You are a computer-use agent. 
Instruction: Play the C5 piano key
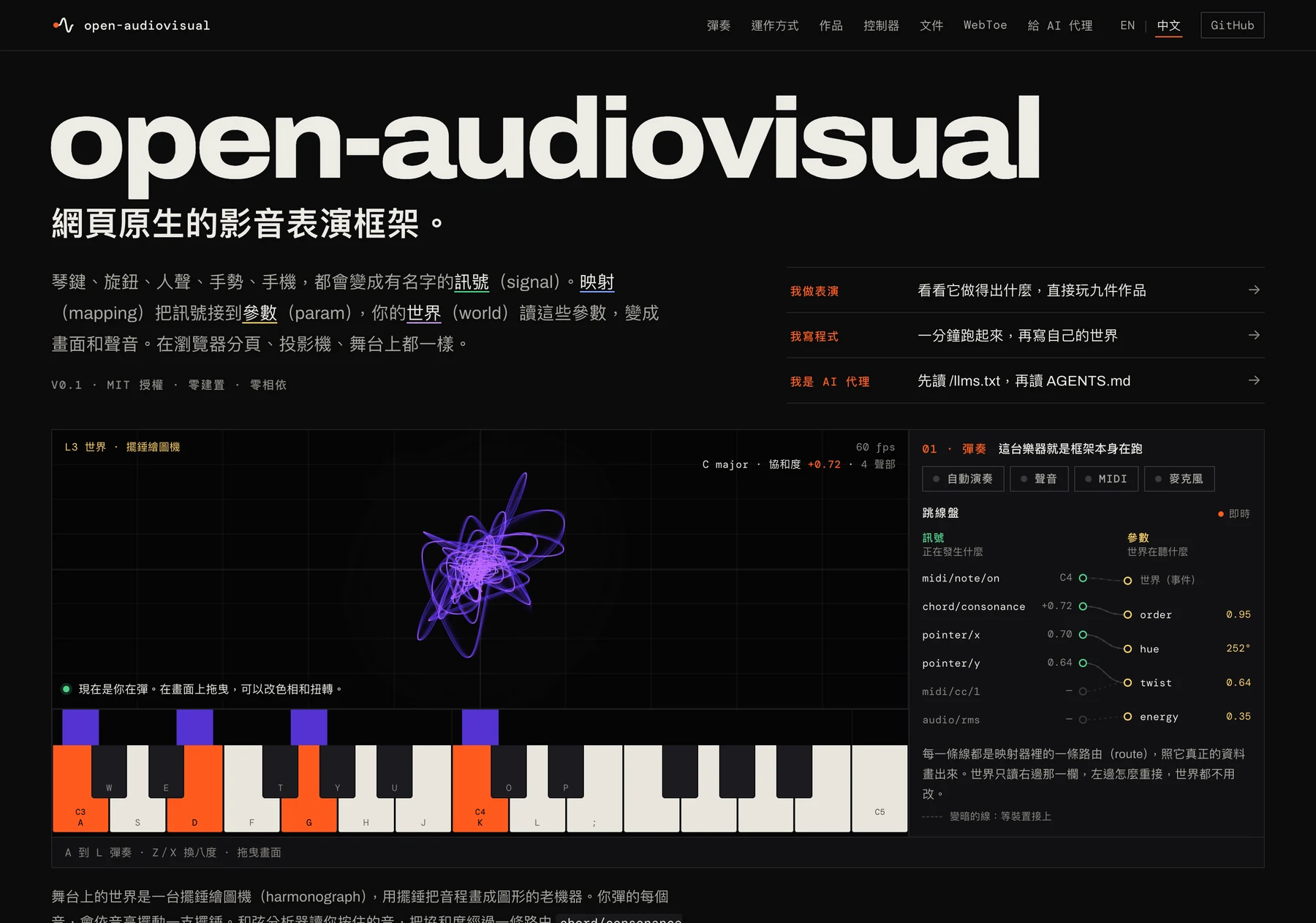(x=880, y=788)
